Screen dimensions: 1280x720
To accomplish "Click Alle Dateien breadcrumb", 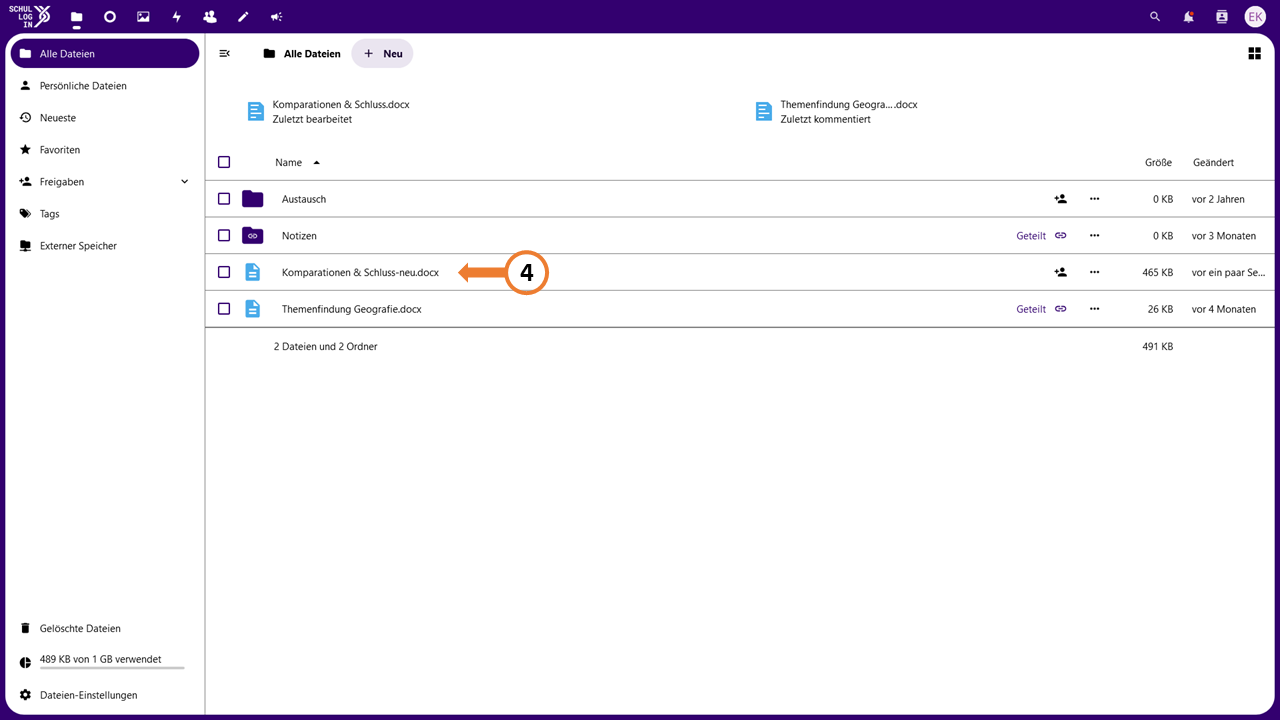I will (x=302, y=54).
